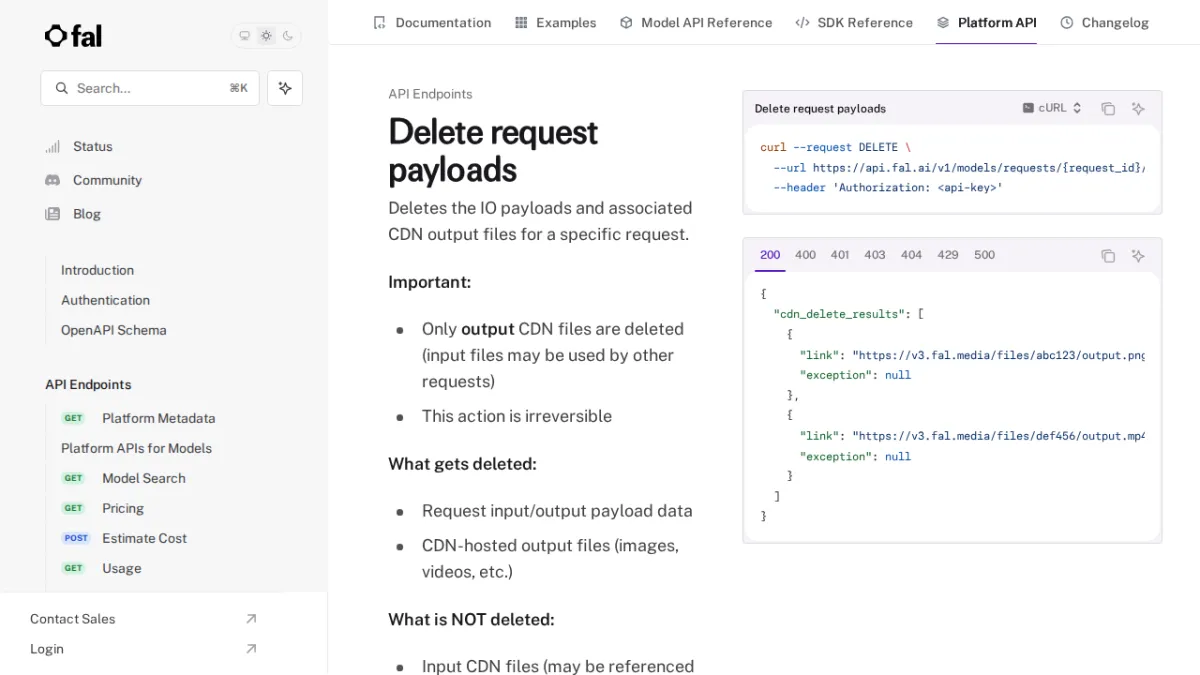Open the AI assistant sparkle button
This screenshot has height=675, width=1200.
point(285,88)
